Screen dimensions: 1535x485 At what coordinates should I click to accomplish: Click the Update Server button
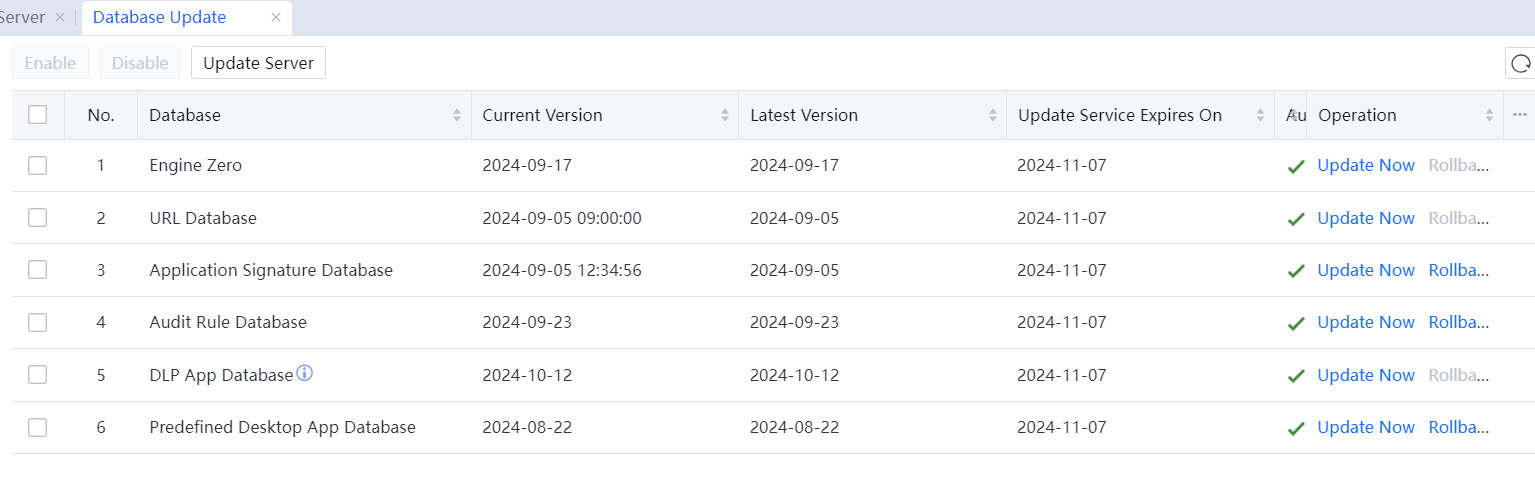258,63
